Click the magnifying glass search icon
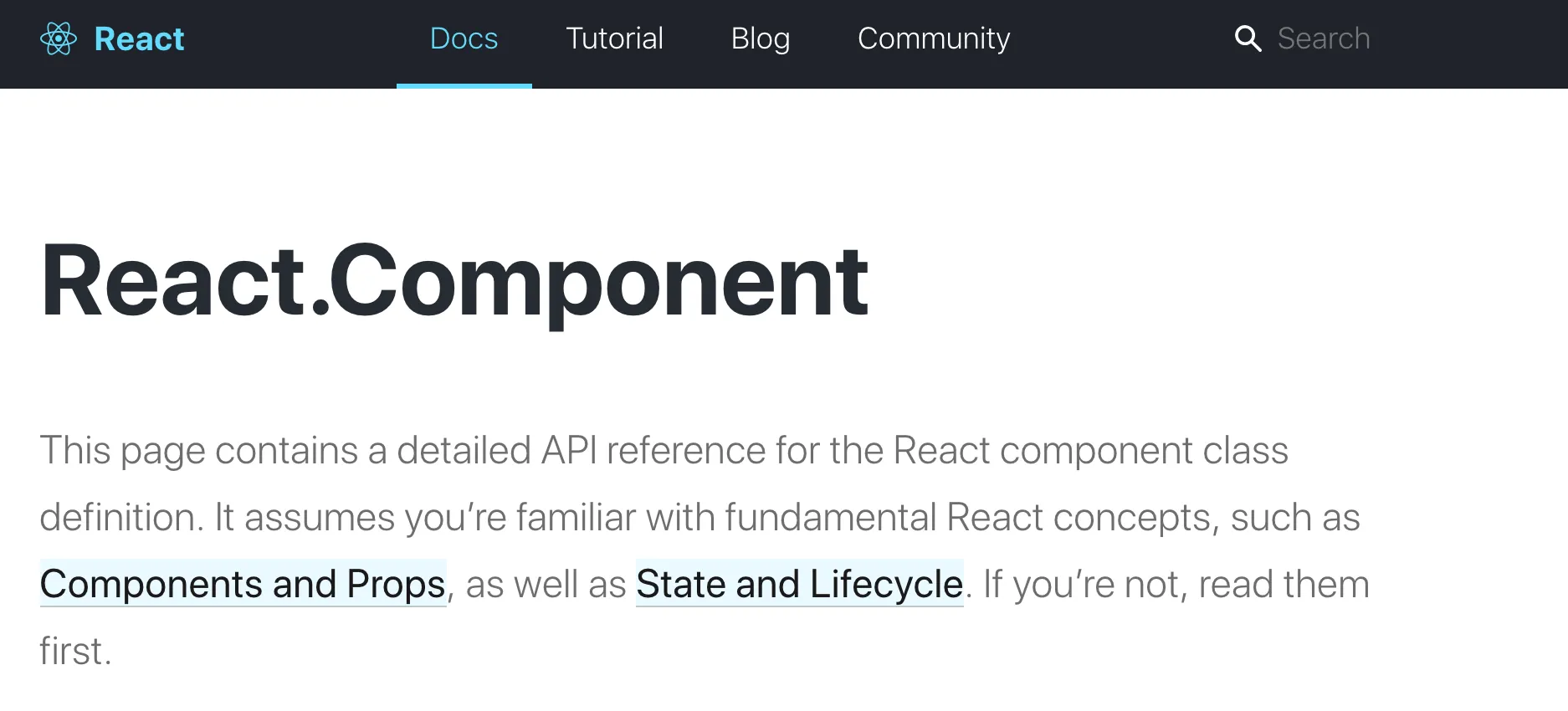Viewport: 1568px width, 711px height. pos(1248,38)
